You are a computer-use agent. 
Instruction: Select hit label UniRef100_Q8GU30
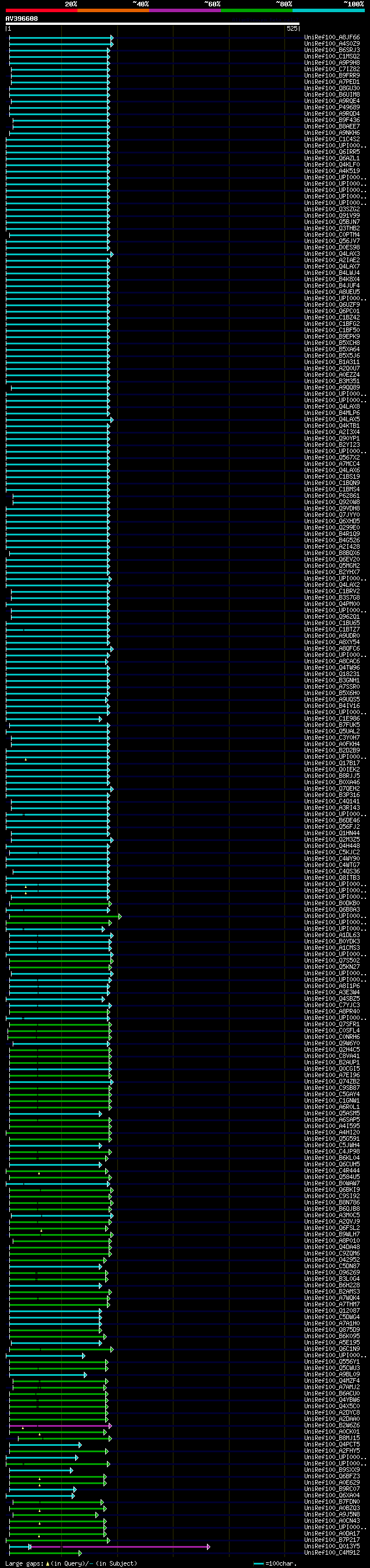pos(332,88)
